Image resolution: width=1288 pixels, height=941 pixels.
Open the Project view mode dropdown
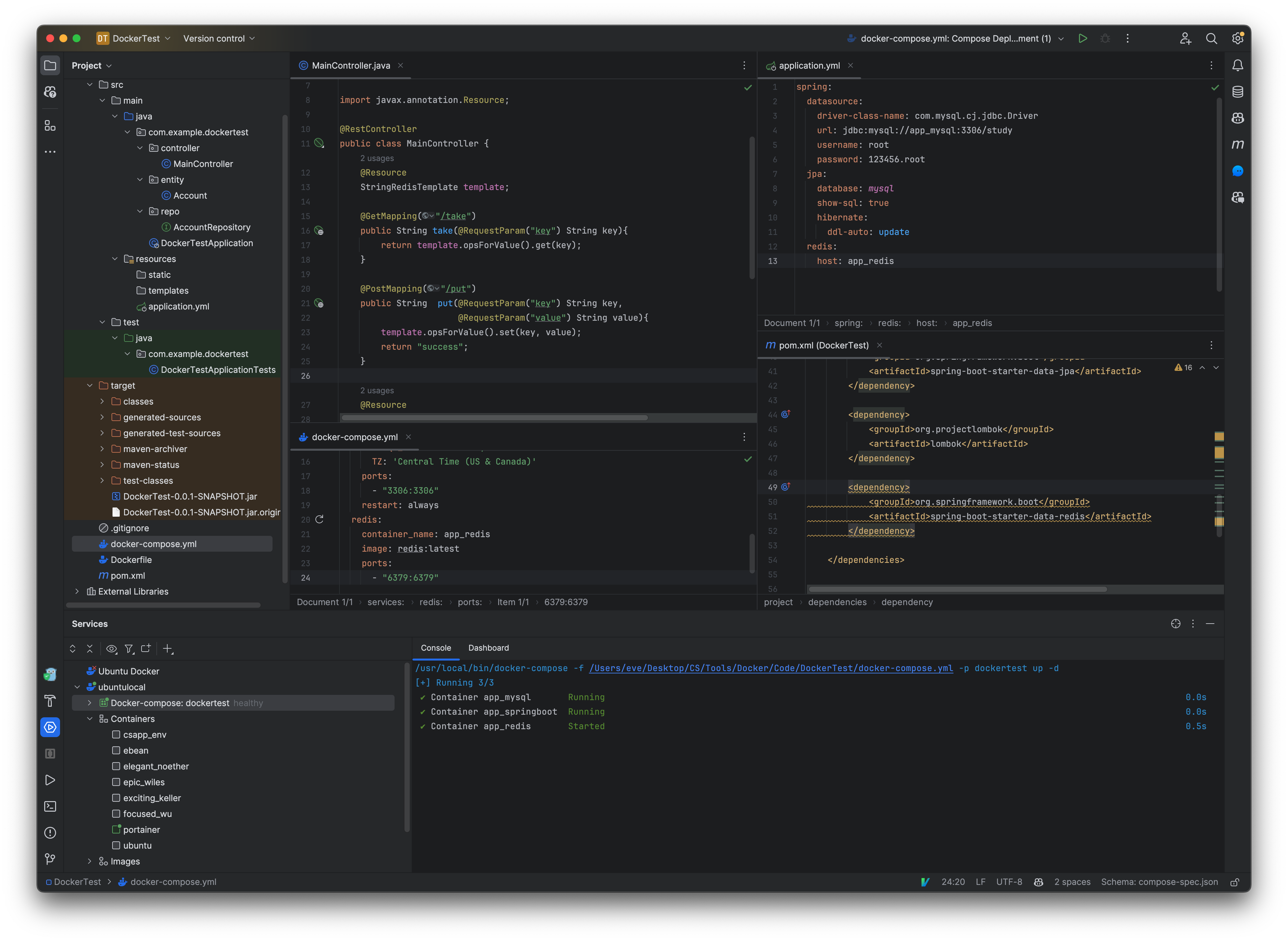[x=91, y=66]
